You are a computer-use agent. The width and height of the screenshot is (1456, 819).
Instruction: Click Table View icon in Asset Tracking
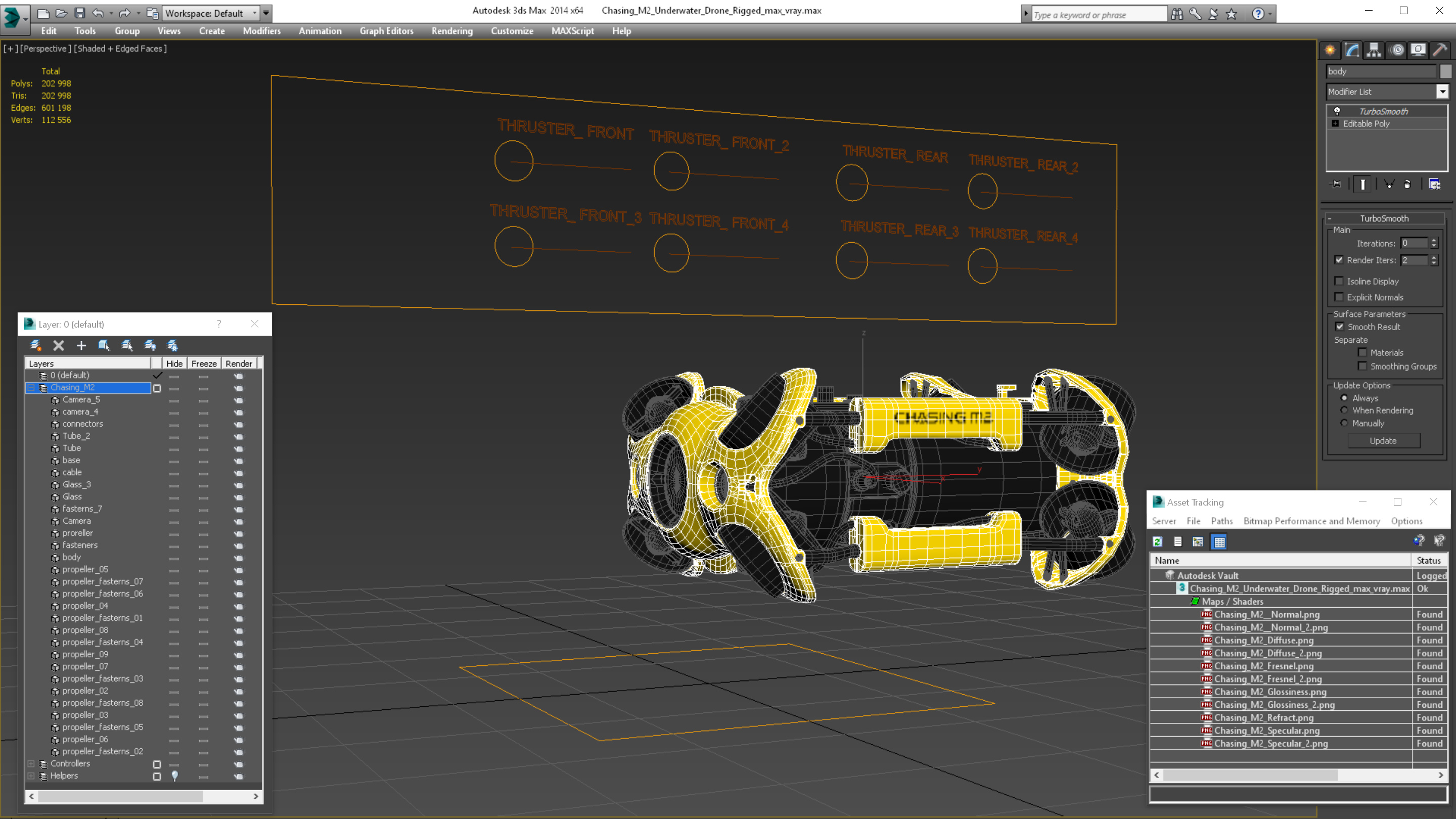point(1219,541)
